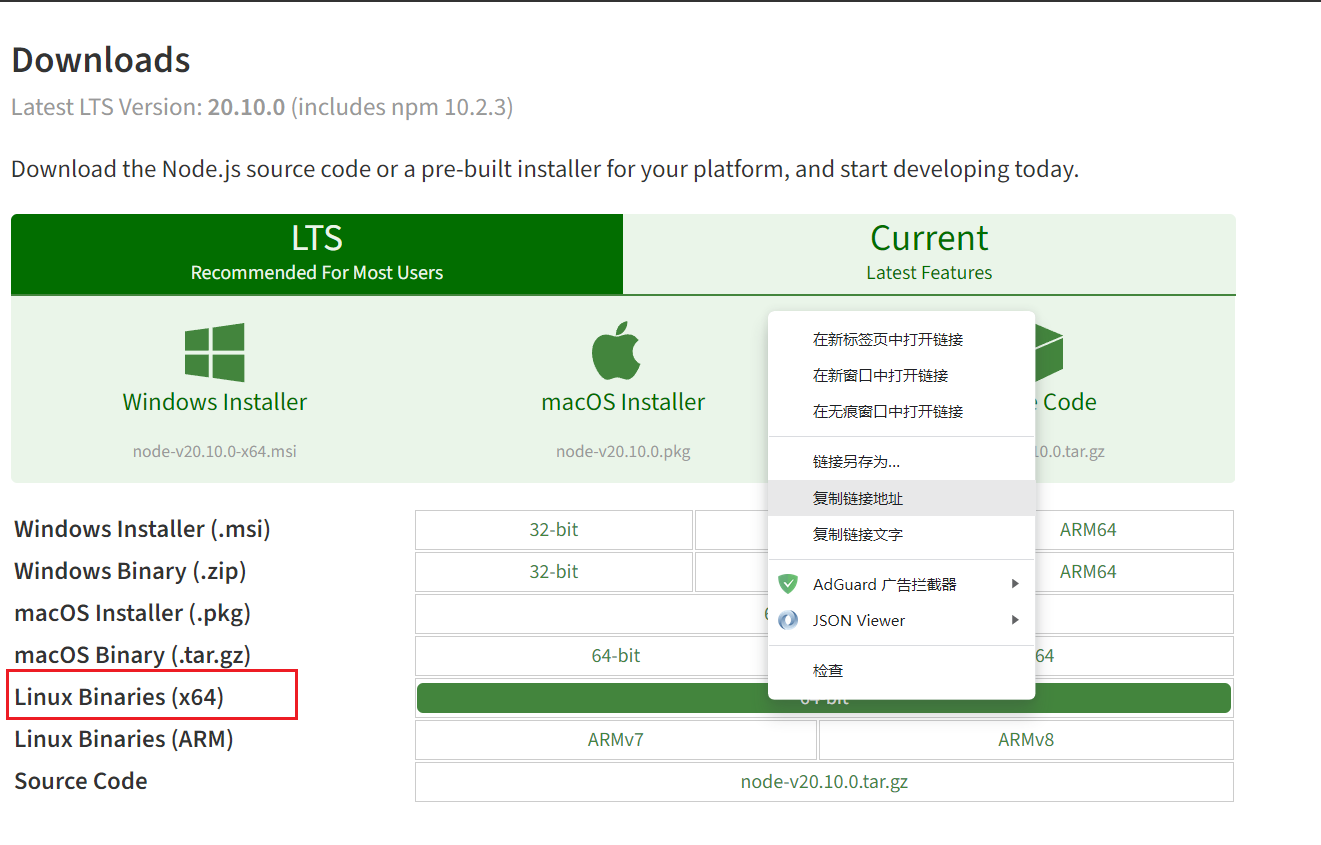
Task: Click the Downloads heading
Action: pos(101,60)
